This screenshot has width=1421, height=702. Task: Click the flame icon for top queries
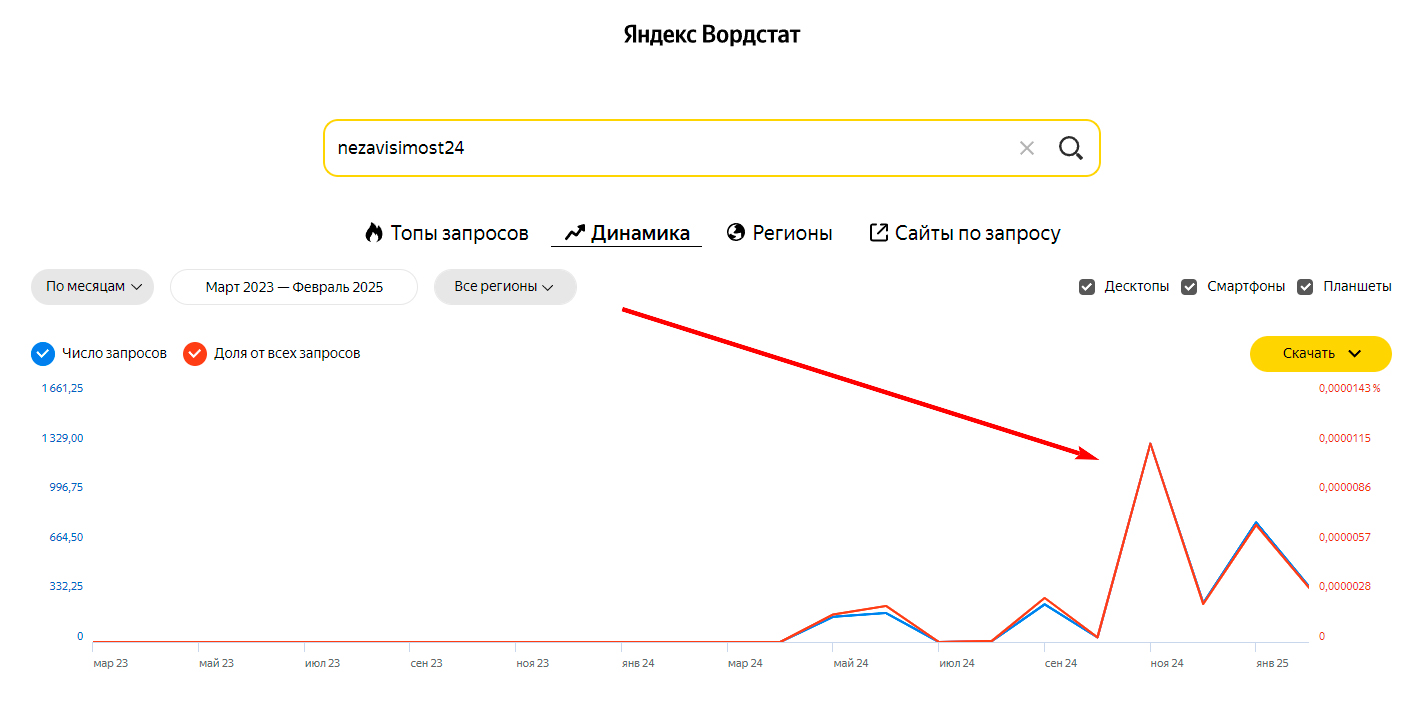374,233
